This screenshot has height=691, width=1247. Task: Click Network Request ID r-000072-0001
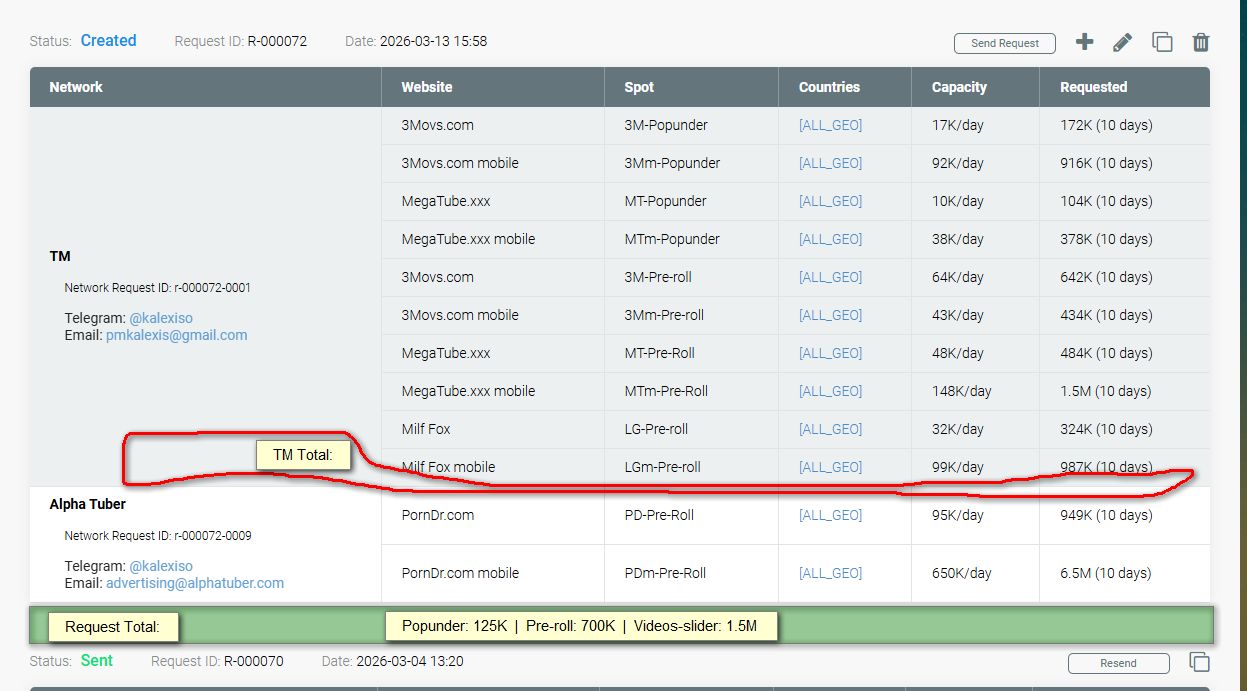click(x=158, y=287)
